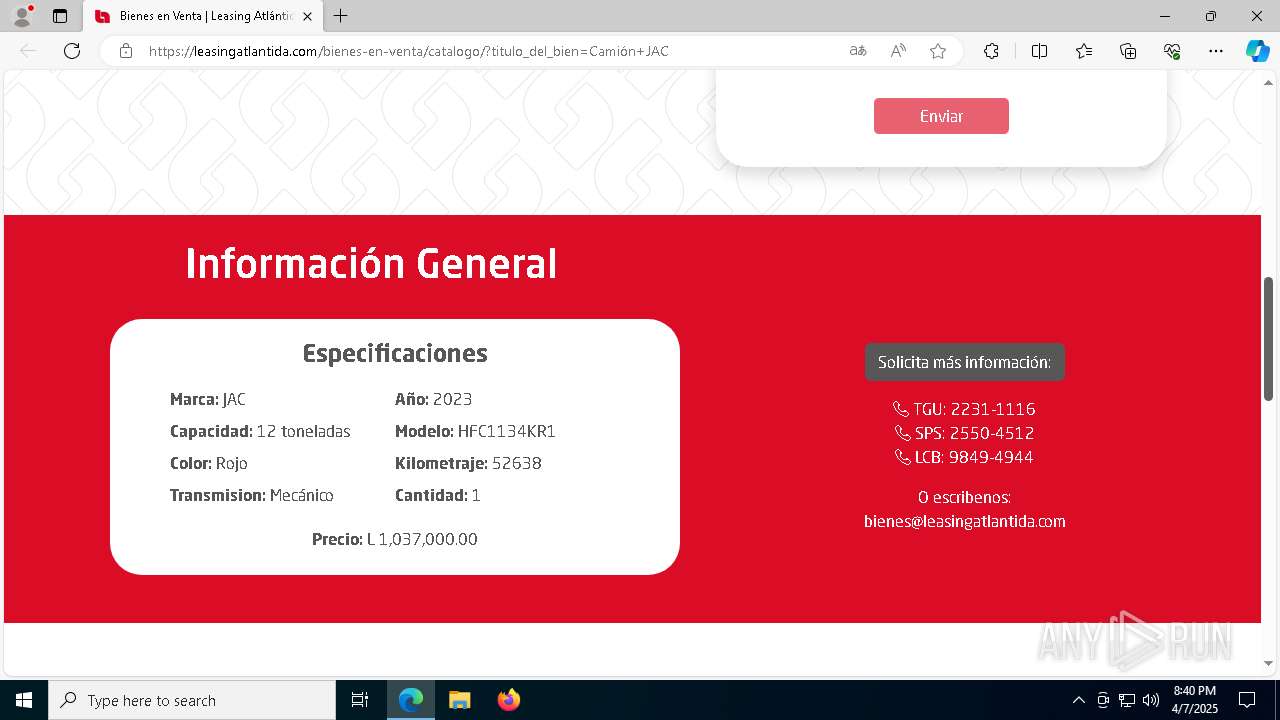
Task: Open the clock and date flyout
Action: tap(1195, 700)
